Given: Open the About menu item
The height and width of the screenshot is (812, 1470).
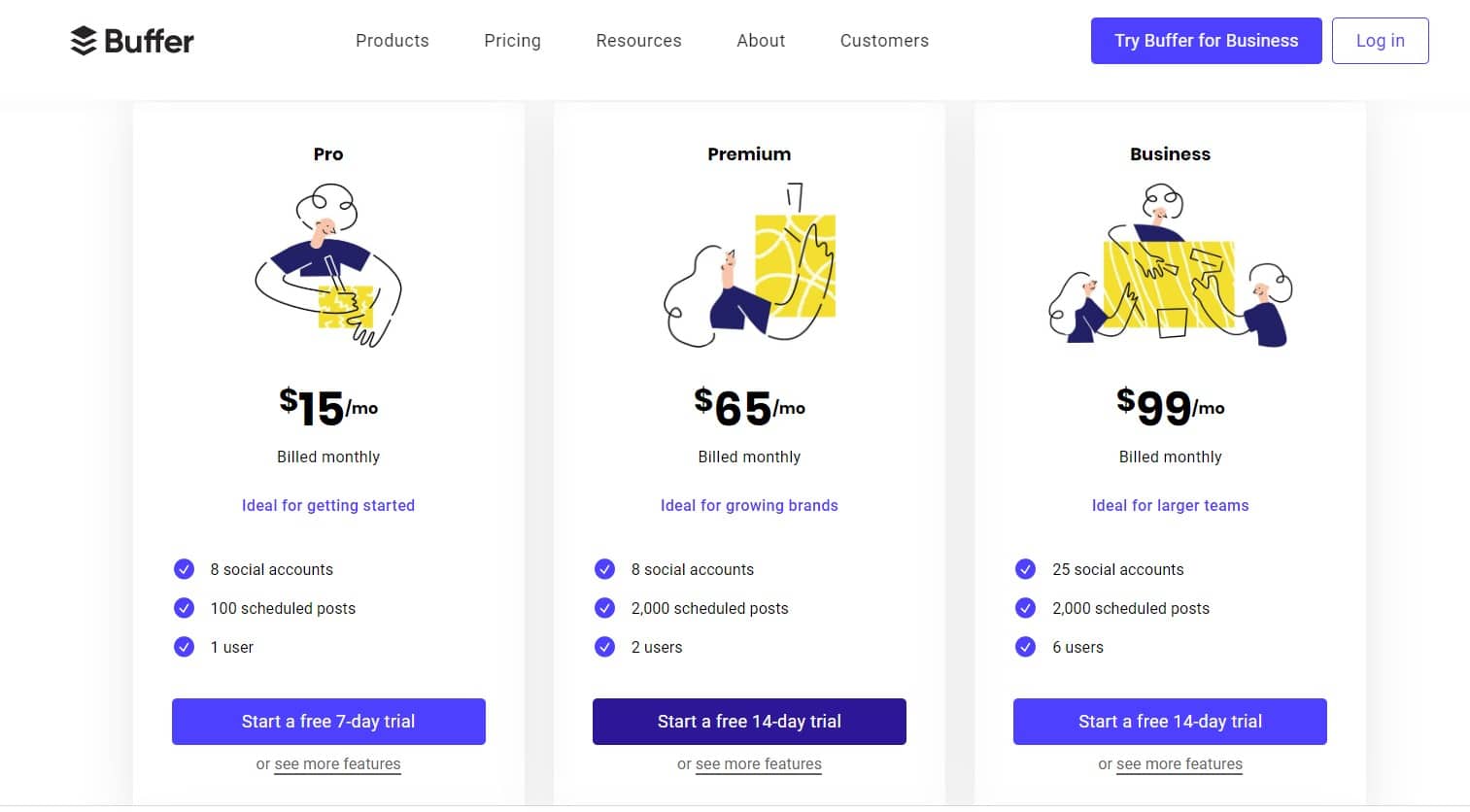Looking at the screenshot, I should click(x=761, y=41).
